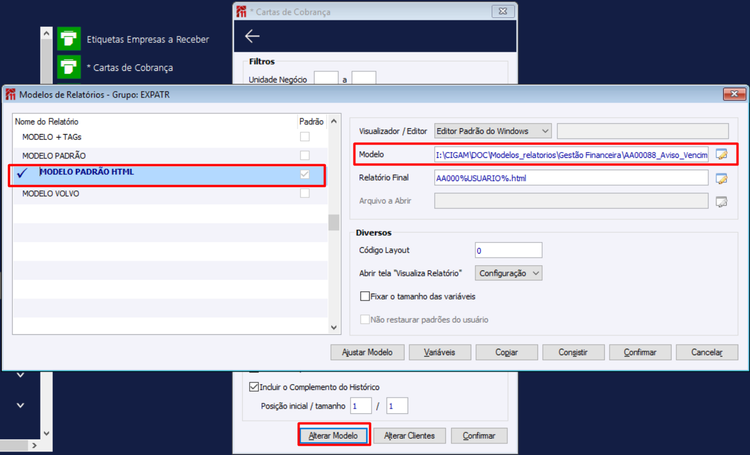Click Consistir button
The width and height of the screenshot is (750, 455).
[573, 352]
